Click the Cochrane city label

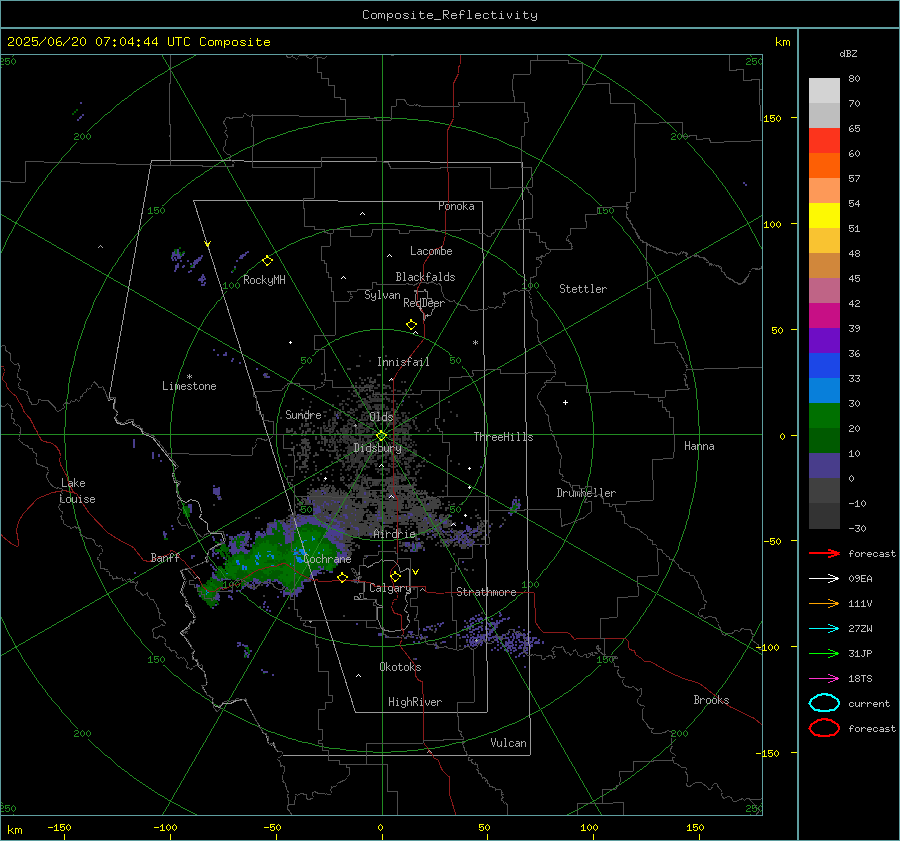[x=327, y=559]
